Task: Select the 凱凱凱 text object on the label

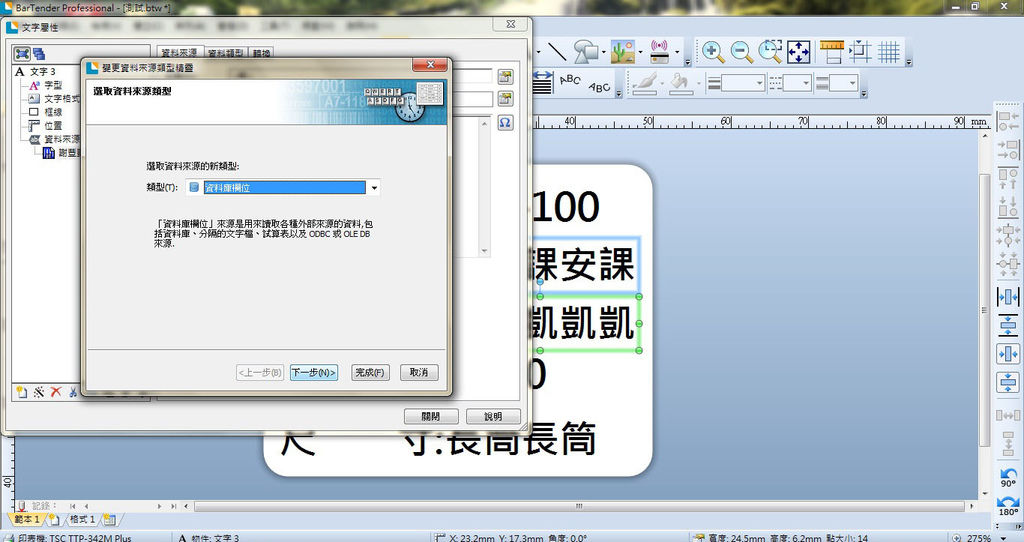Action: [586, 324]
